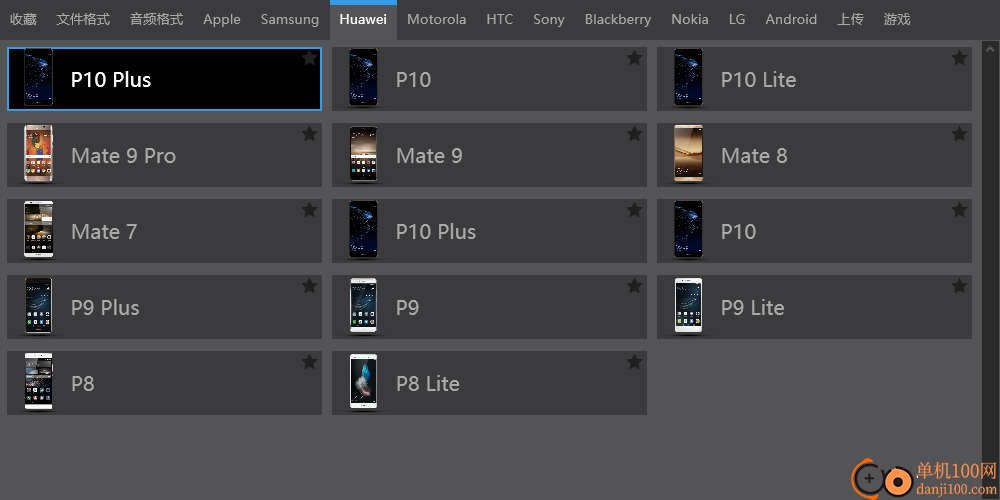Open the Samsung devices tab

290,20
